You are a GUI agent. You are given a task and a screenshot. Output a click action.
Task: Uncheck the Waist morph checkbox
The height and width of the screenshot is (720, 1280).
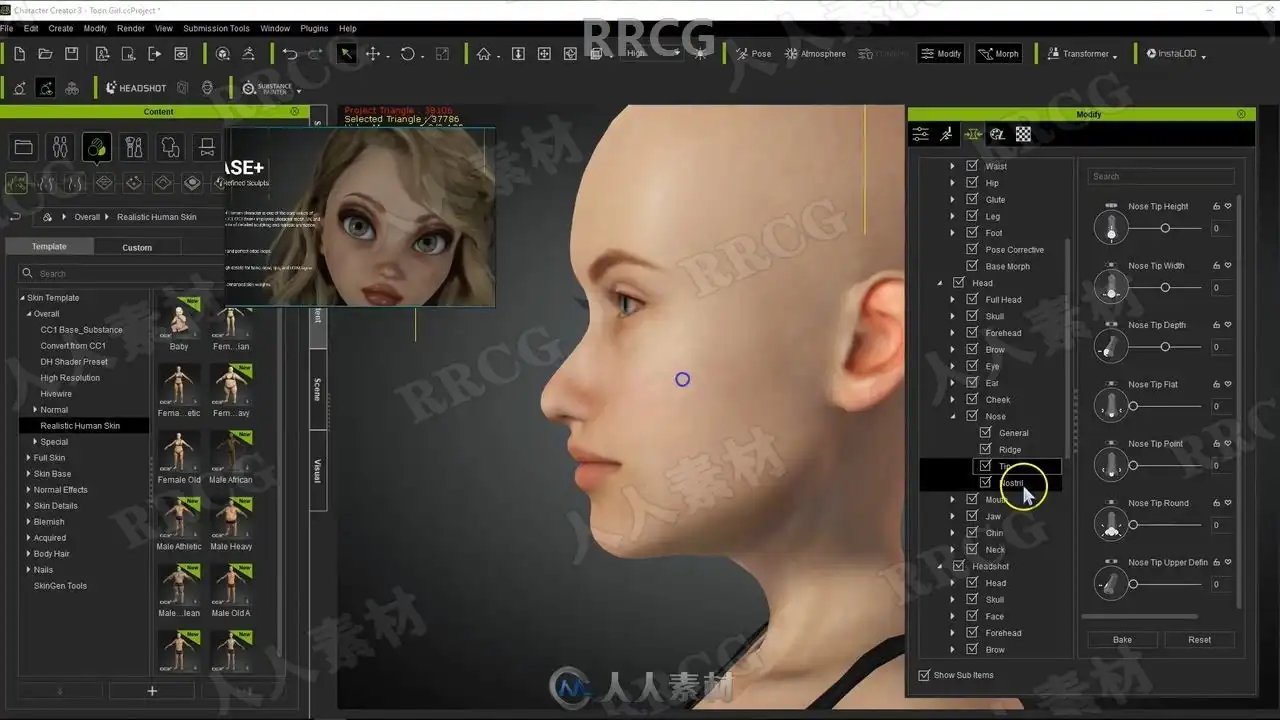[x=972, y=166]
